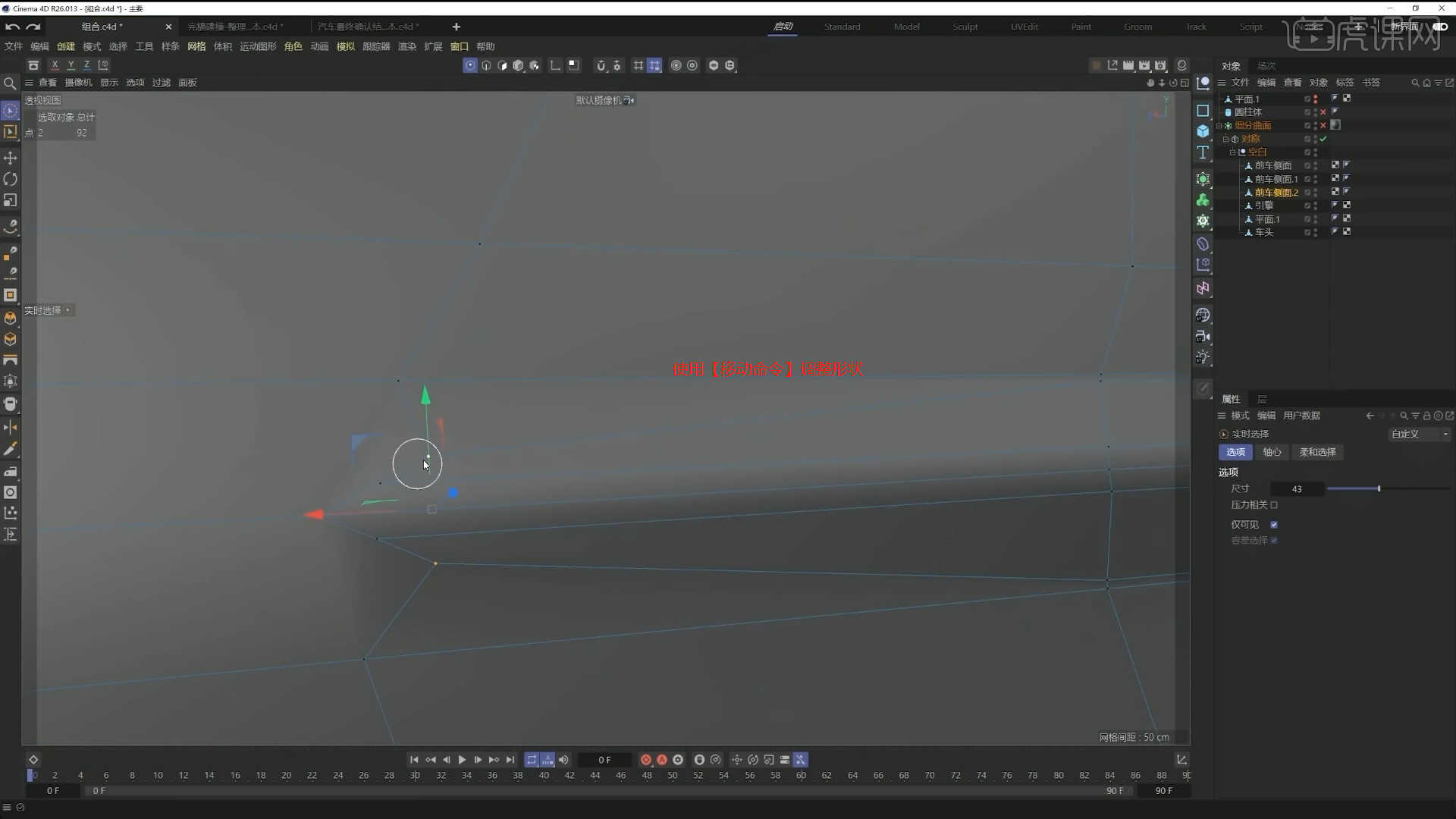Select the Rotate tool in the left toolbar
Image resolution: width=1456 pixels, height=819 pixels.
tap(10, 179)
